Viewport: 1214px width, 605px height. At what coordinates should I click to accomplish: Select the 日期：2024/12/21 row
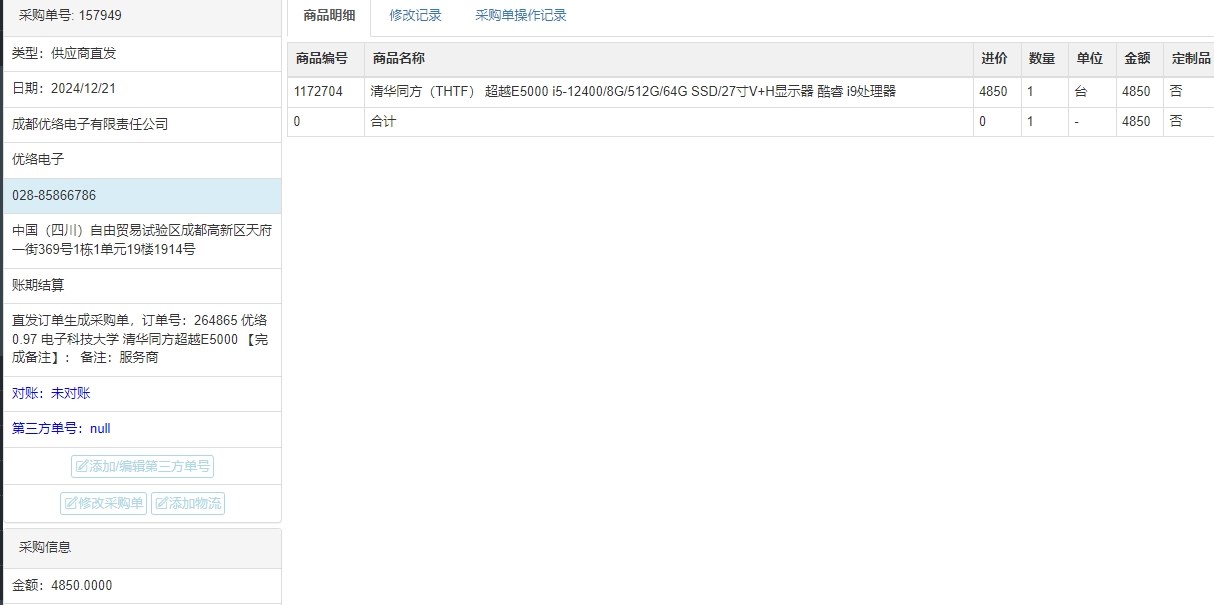point(142,89)
